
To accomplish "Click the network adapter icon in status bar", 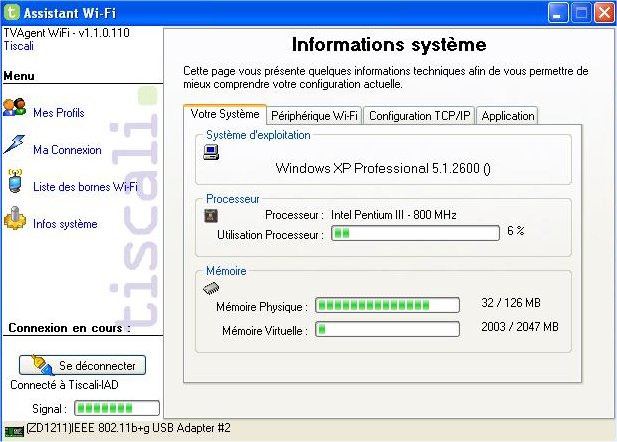I will coord(14,431).
